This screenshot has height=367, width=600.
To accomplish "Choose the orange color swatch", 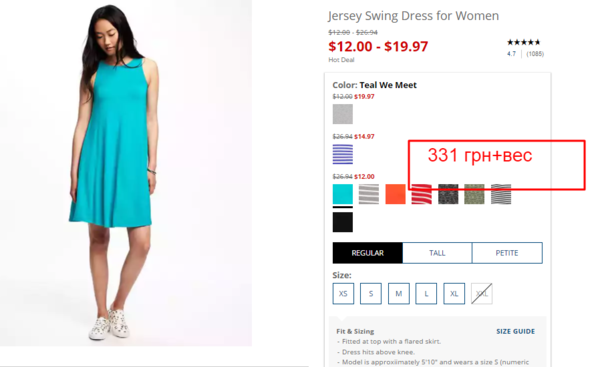I will pyautogui.click(x=395, y=194).
